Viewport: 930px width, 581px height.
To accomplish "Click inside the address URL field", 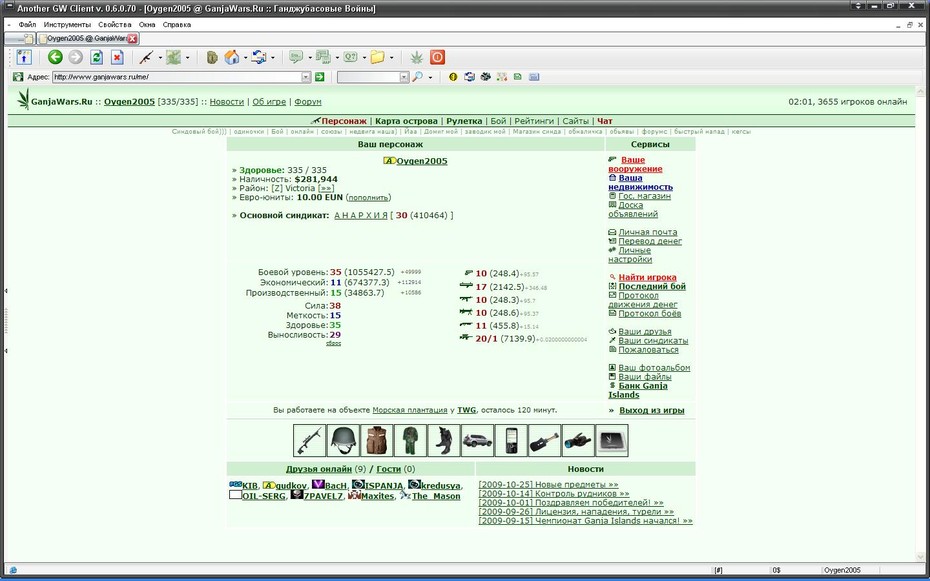I will pyautogui.click(x=176, y=76).
